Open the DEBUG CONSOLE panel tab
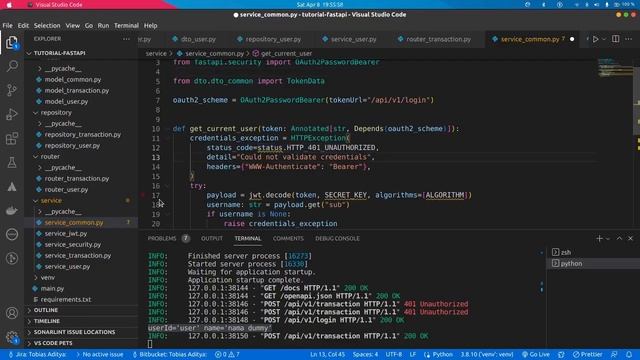The image size is (640, 360). (x=337, y=238)
